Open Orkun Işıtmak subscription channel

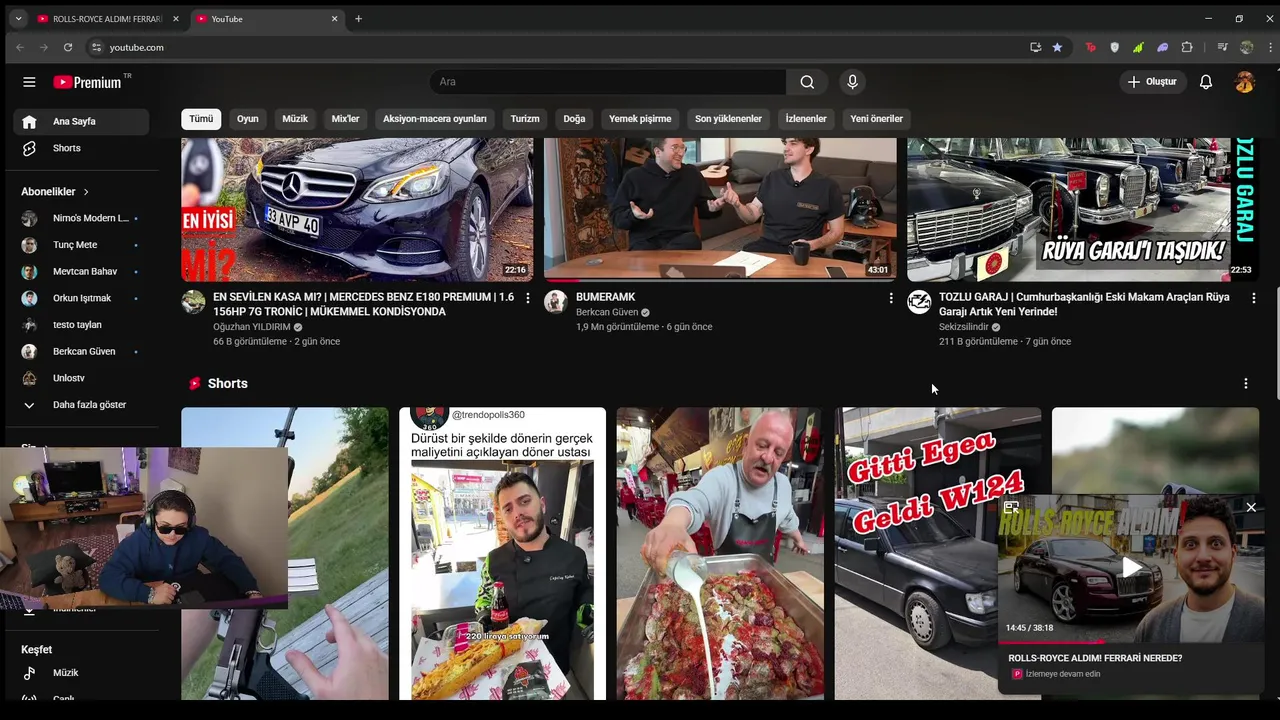pyautogui.click(x=80, y=298)
